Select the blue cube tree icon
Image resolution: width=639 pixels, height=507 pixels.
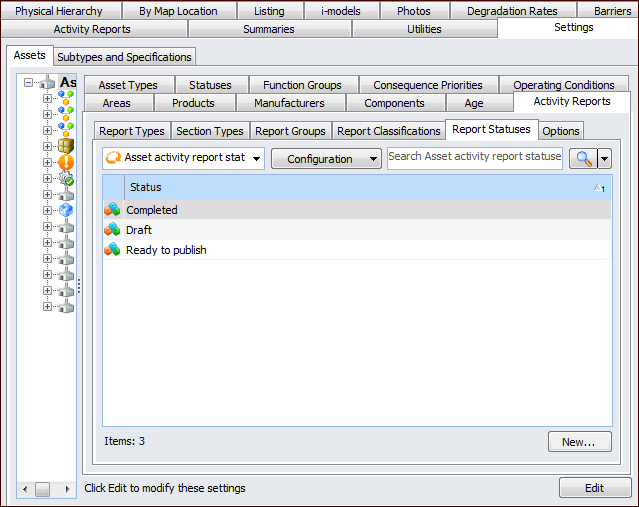(x=66, y=210)
